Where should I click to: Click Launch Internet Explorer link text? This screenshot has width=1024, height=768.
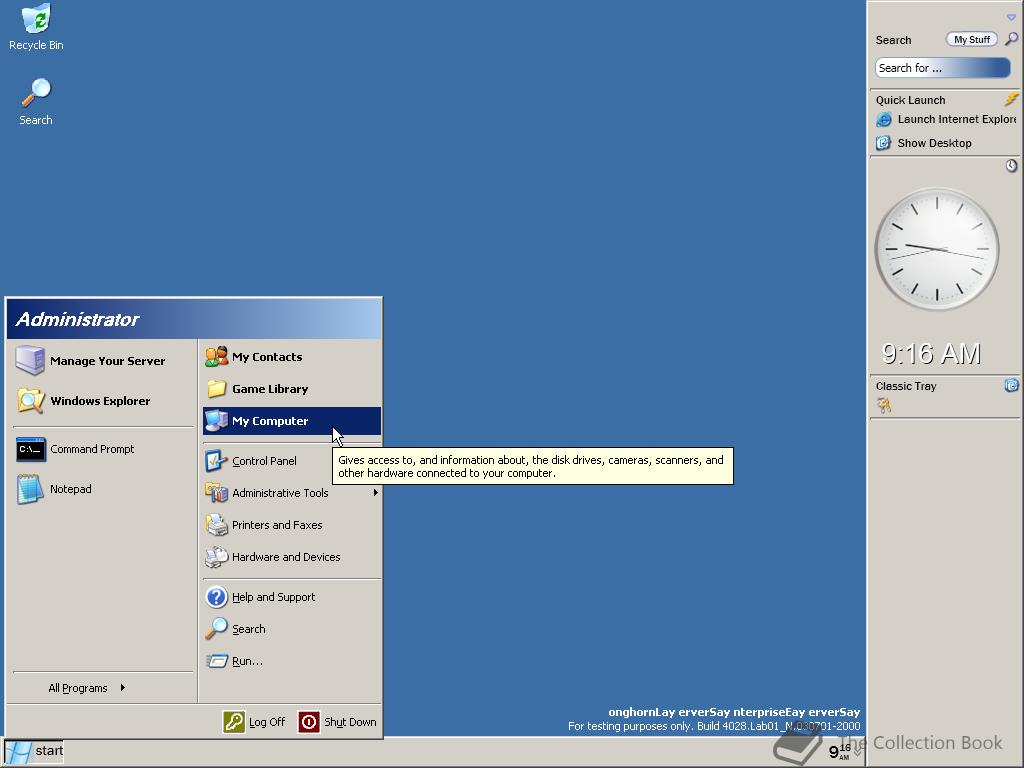coord(957,120)
